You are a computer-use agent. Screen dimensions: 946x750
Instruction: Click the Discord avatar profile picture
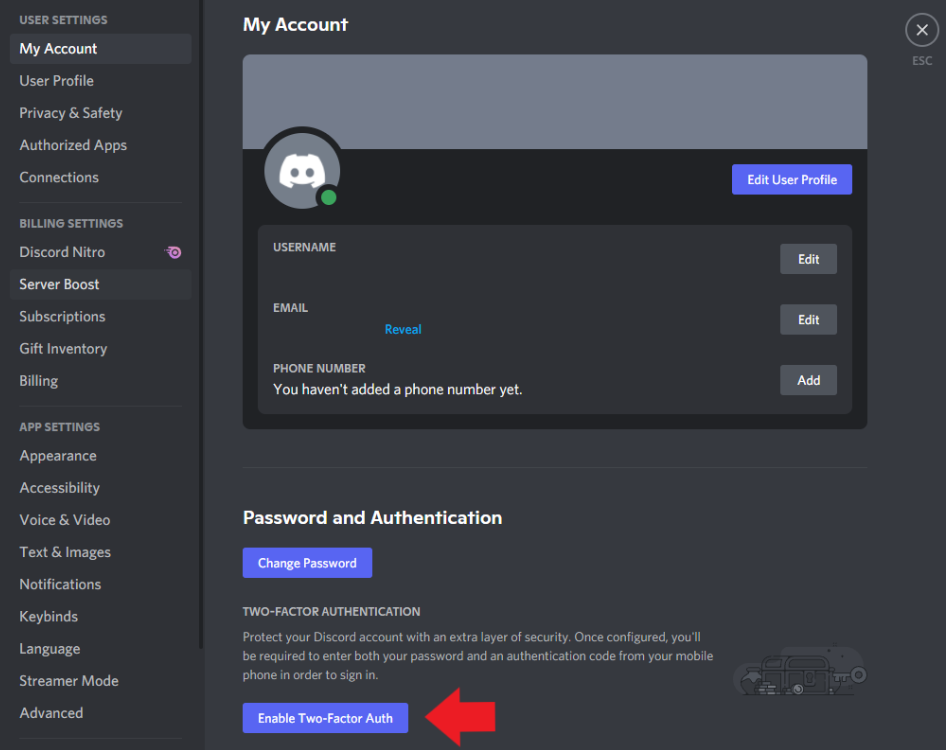[x=302, y=171]
